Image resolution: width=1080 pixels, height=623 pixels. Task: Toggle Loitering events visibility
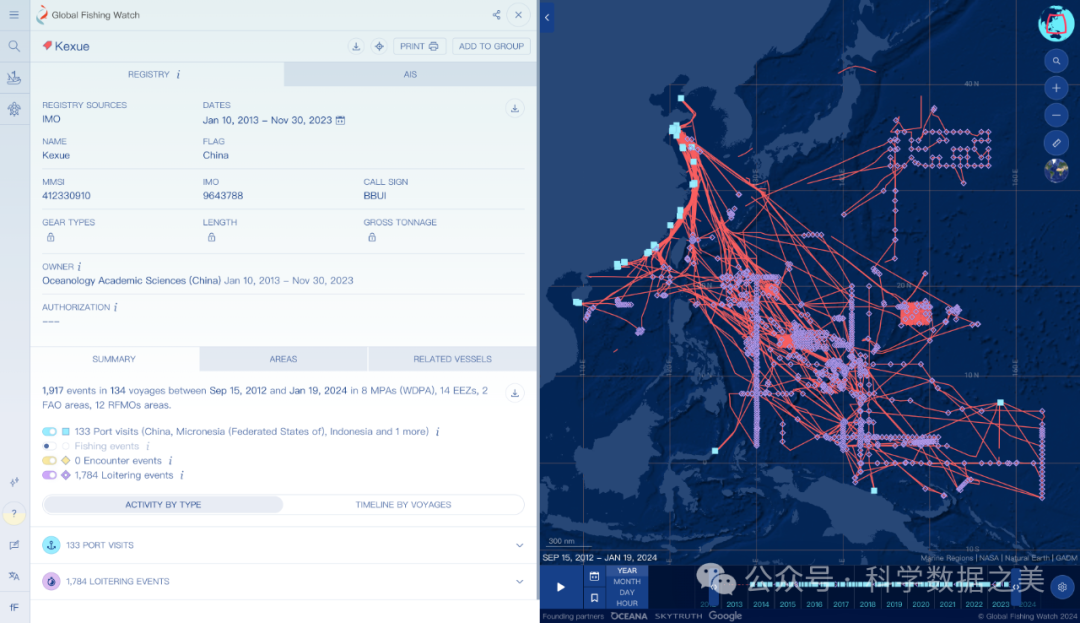49,475
